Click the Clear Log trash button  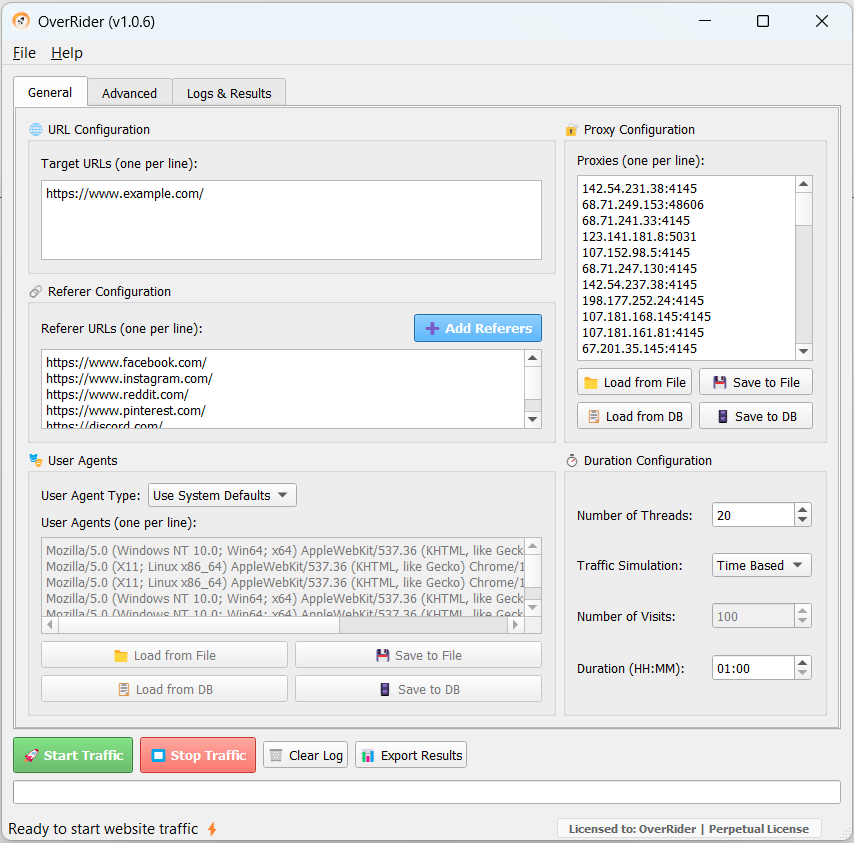pyautogui.click(x=305, y=755)
